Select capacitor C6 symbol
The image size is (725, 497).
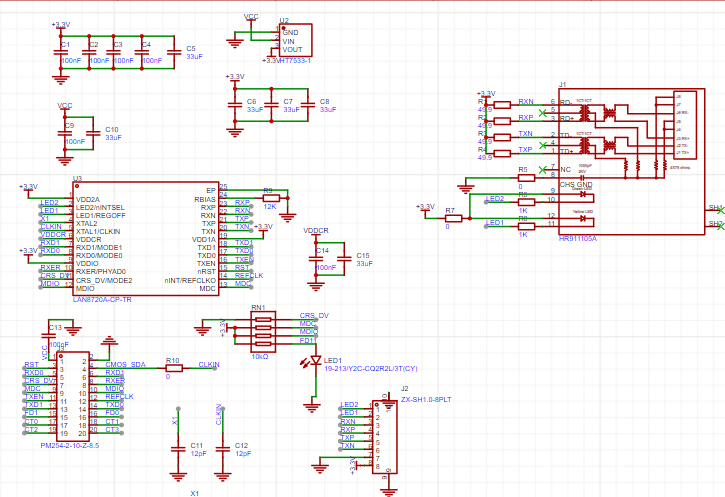pos(235,105)
